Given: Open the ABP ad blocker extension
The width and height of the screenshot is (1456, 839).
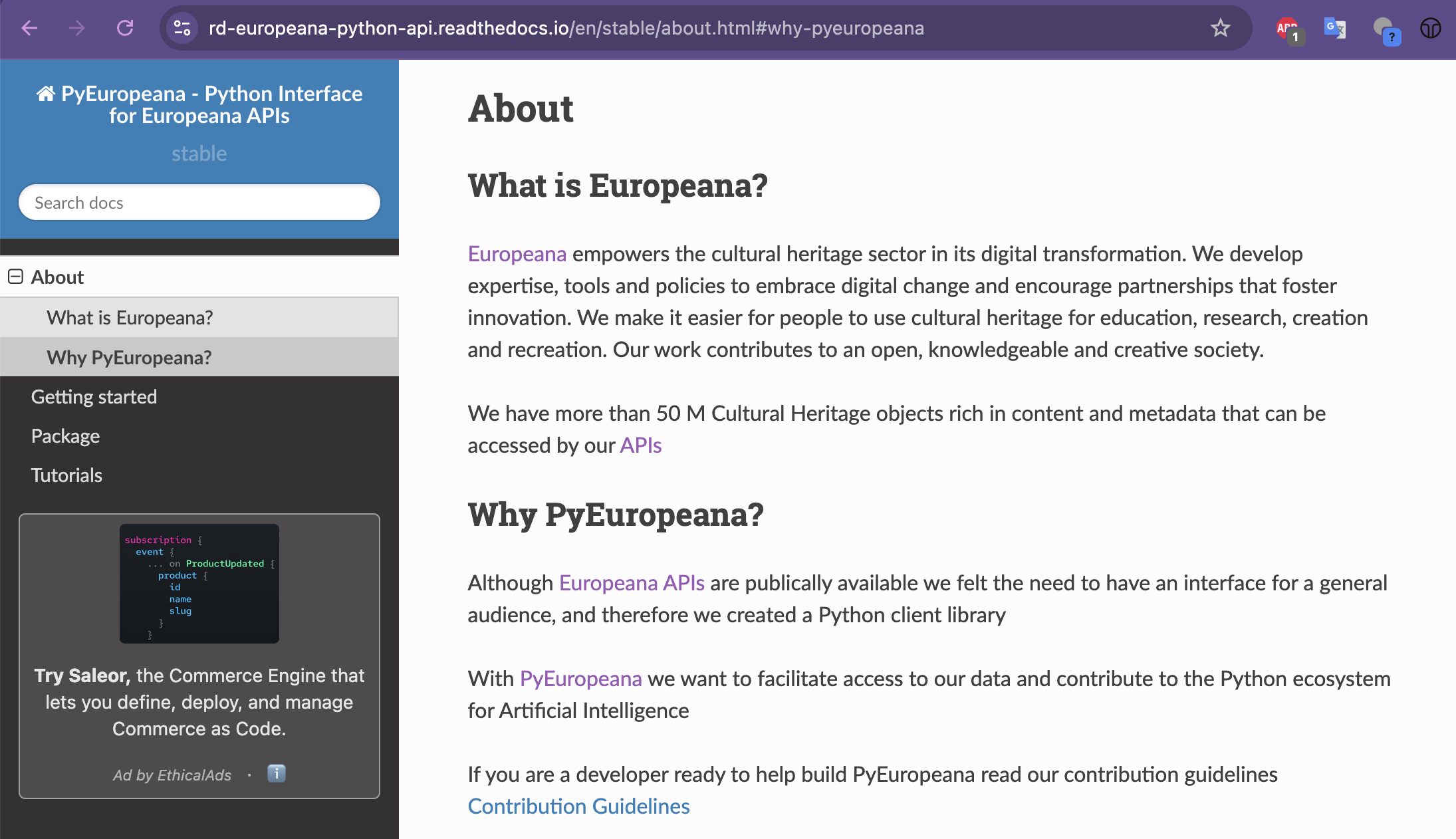Looking at the screenshot, I should point(1288,29).
